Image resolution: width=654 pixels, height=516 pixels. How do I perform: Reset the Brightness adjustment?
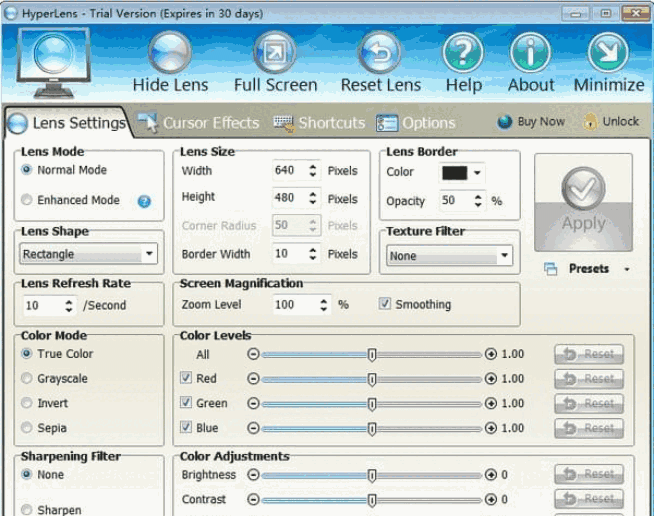point(589,474)
